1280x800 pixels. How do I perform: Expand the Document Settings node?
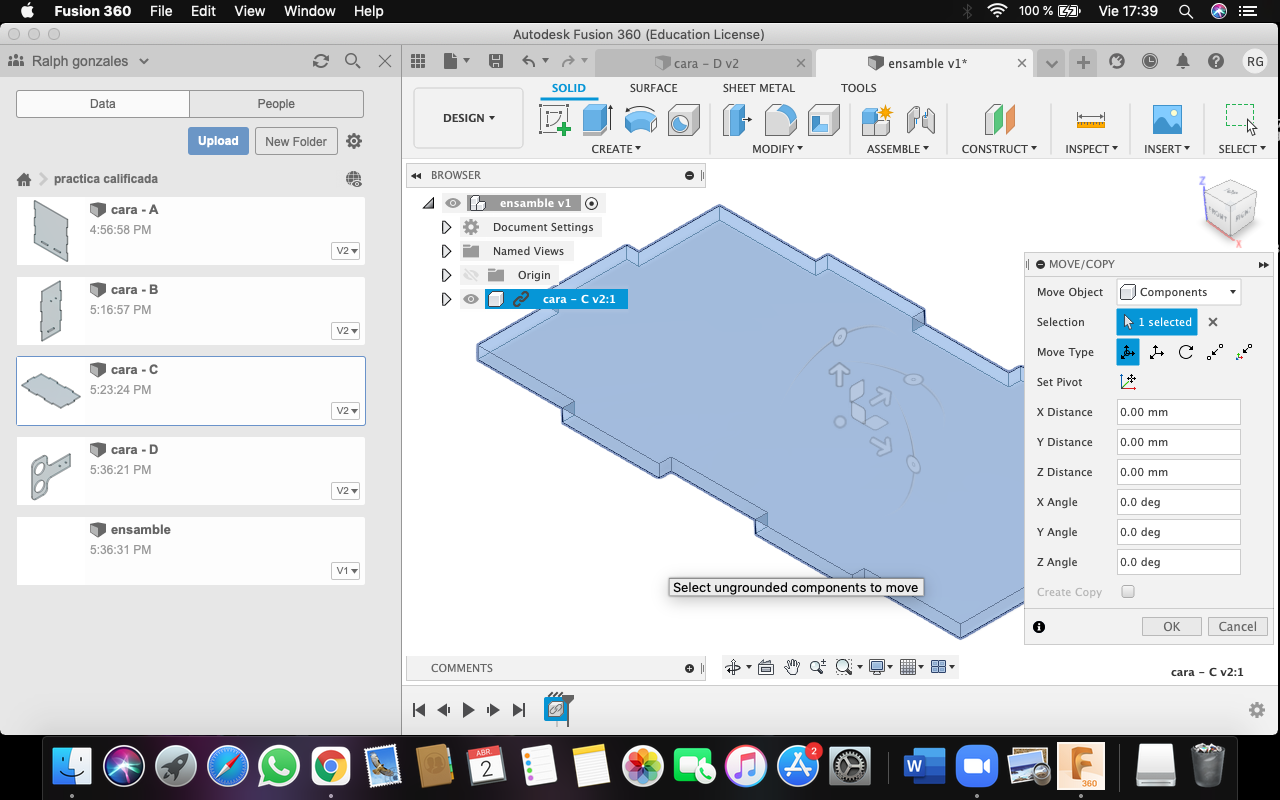pos(446,227)
